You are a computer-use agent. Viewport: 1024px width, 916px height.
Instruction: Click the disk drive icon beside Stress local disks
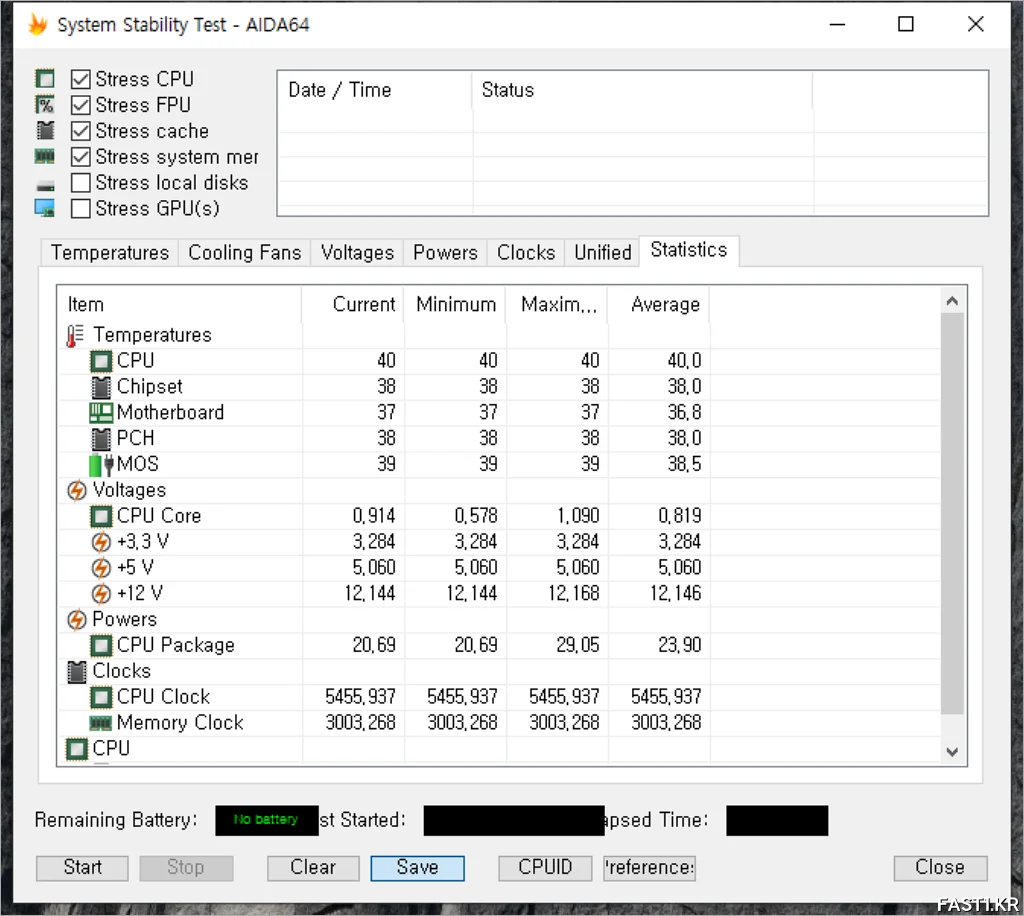pos(46,186)
